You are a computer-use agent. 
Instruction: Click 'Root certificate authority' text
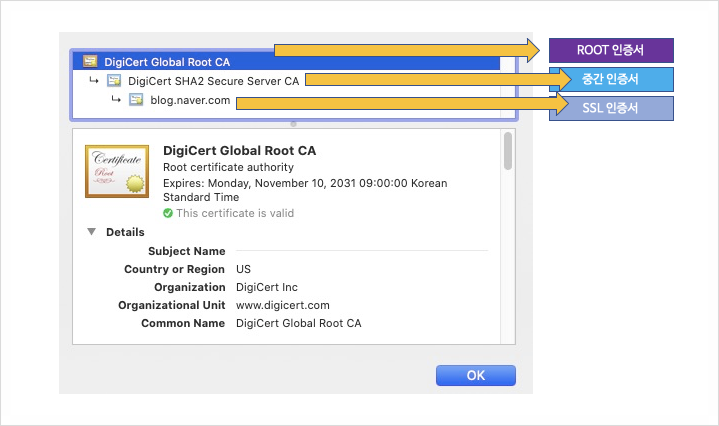[228, 167]
